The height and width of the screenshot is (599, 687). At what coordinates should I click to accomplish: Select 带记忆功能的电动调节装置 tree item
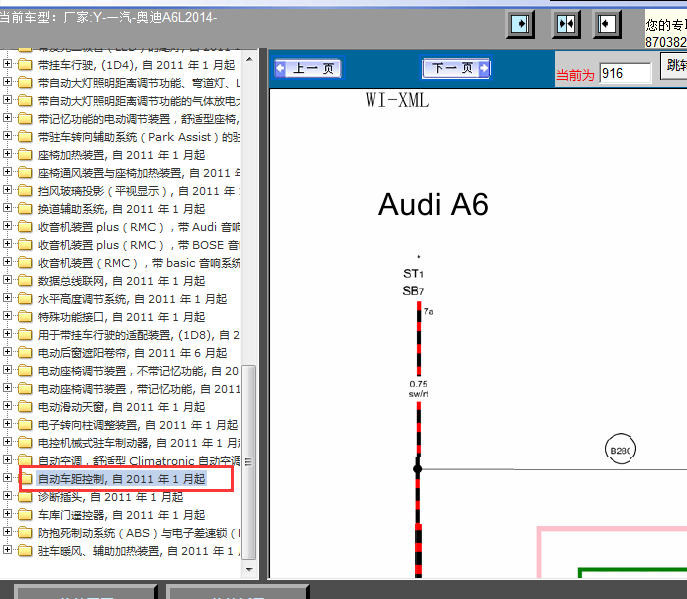coord(139,119)
